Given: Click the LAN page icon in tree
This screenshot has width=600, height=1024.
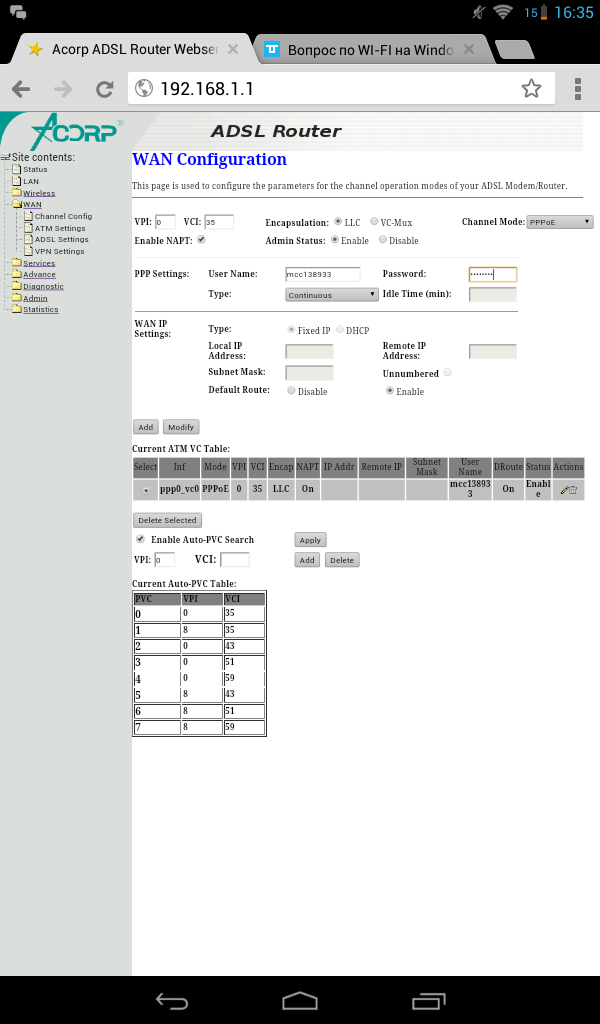Looking at the screenshot, I should 17,182.
